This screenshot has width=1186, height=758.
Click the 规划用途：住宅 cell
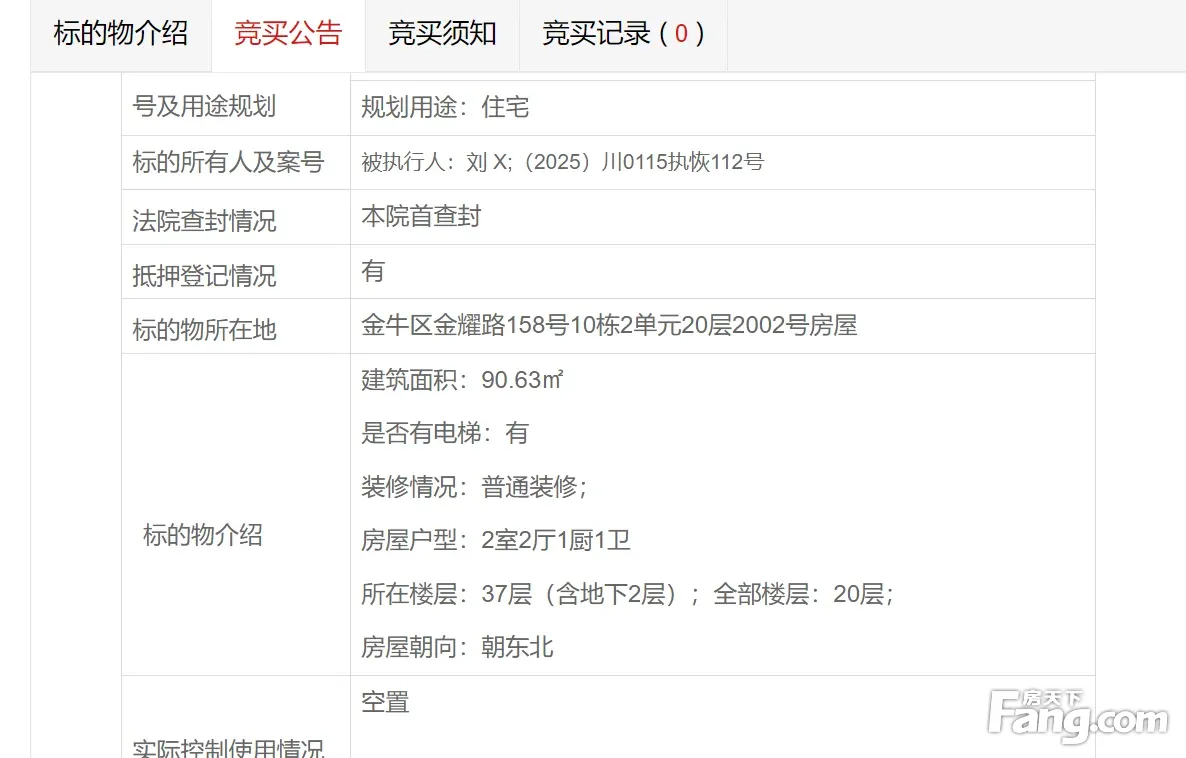point(445,107)
